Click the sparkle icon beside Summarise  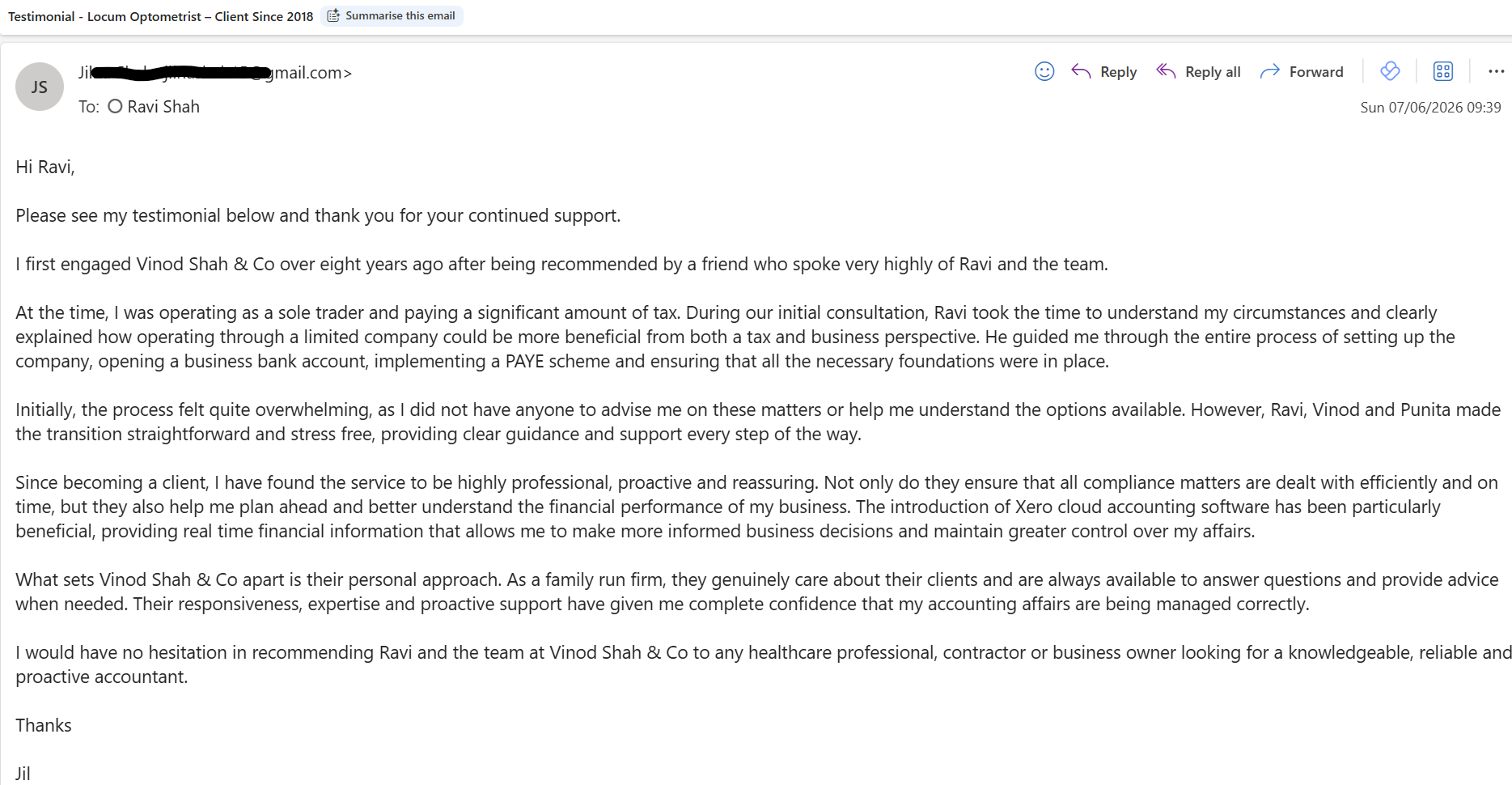333,15
